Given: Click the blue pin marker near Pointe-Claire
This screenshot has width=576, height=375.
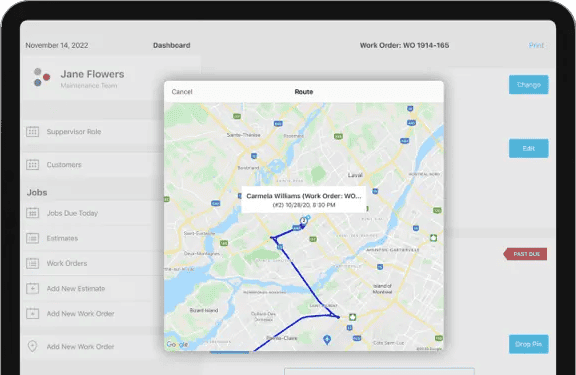Looking at the screenshot, I should (x=327, y=340).
